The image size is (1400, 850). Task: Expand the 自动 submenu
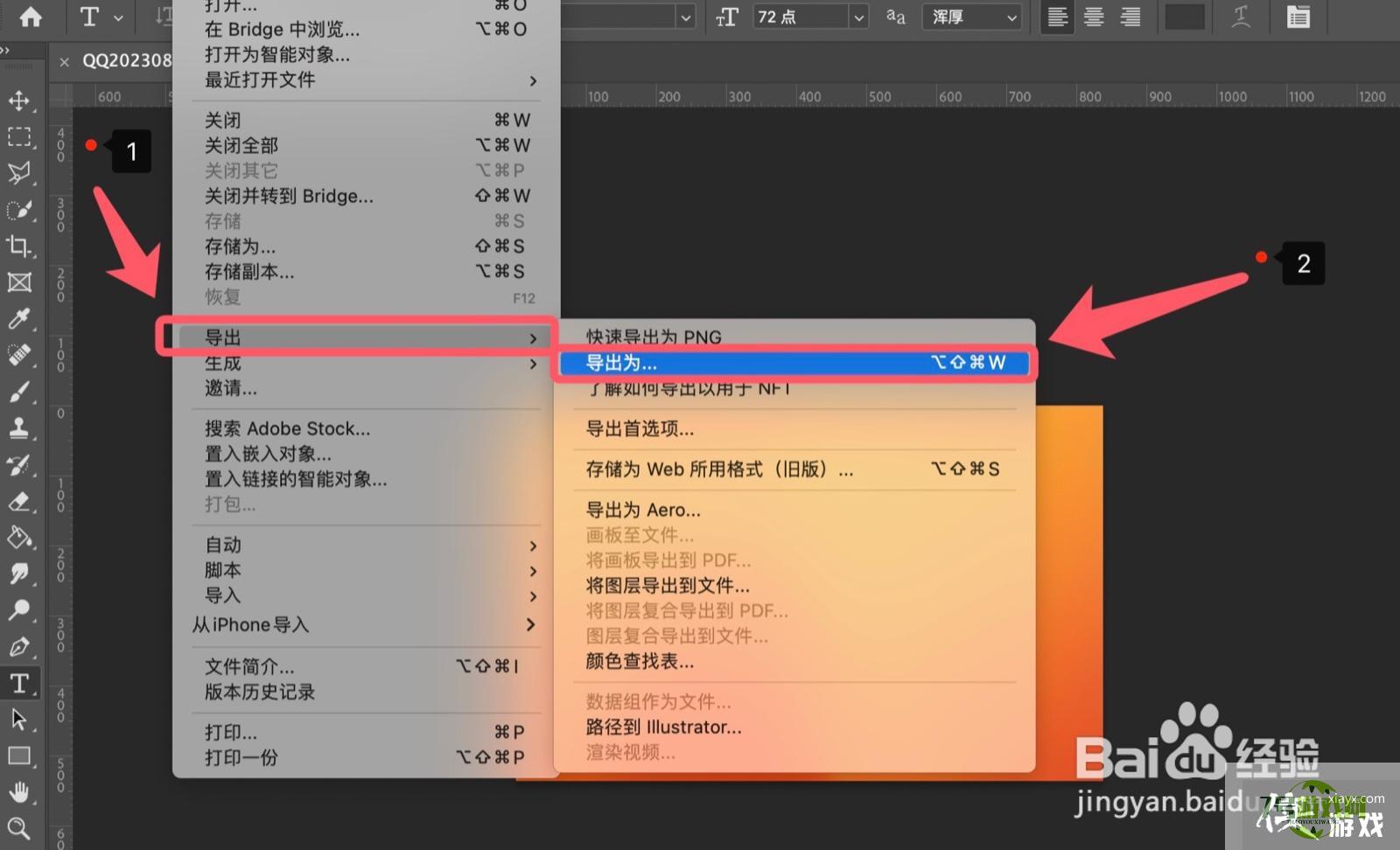367,545
